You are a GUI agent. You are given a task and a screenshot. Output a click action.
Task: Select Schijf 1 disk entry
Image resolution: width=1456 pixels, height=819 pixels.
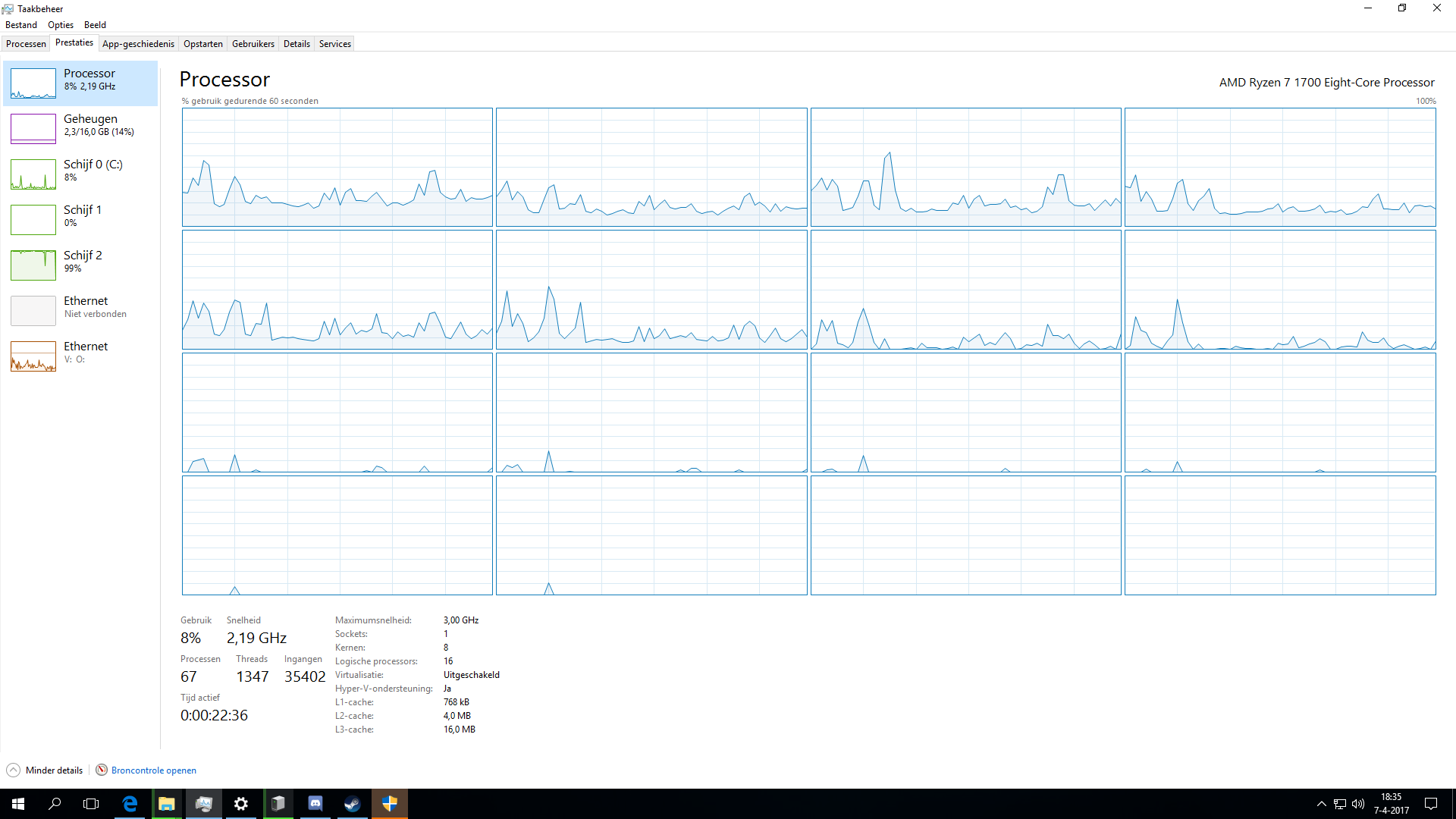pos(82,215)
